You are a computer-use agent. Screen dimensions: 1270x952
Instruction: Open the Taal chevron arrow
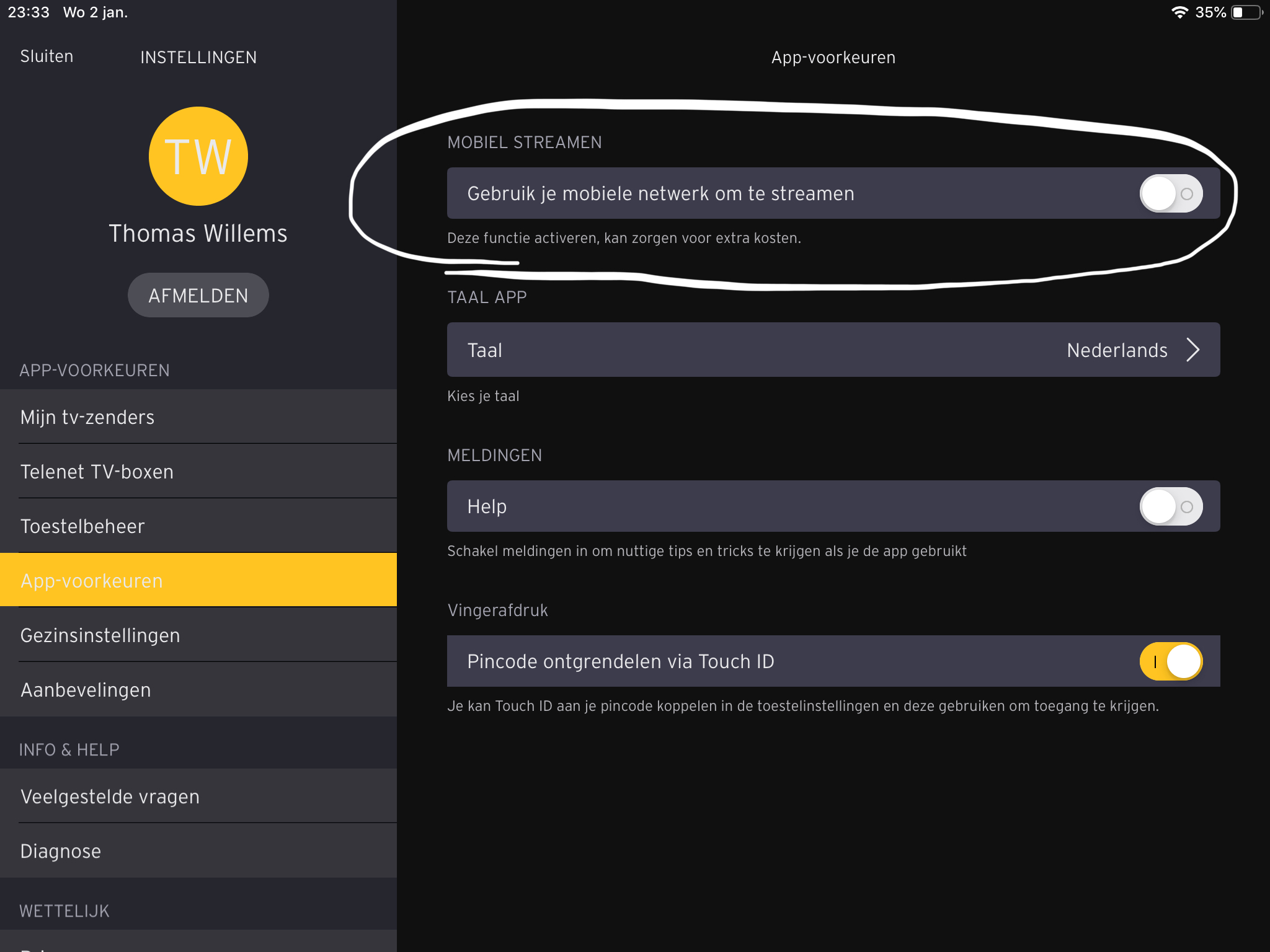(1193, 350)
